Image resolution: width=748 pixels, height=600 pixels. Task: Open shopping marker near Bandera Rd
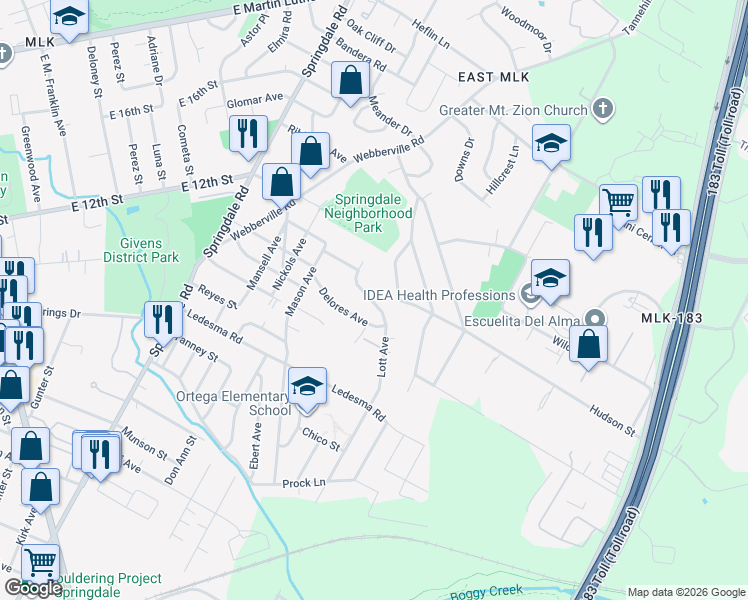coord(351,81)
